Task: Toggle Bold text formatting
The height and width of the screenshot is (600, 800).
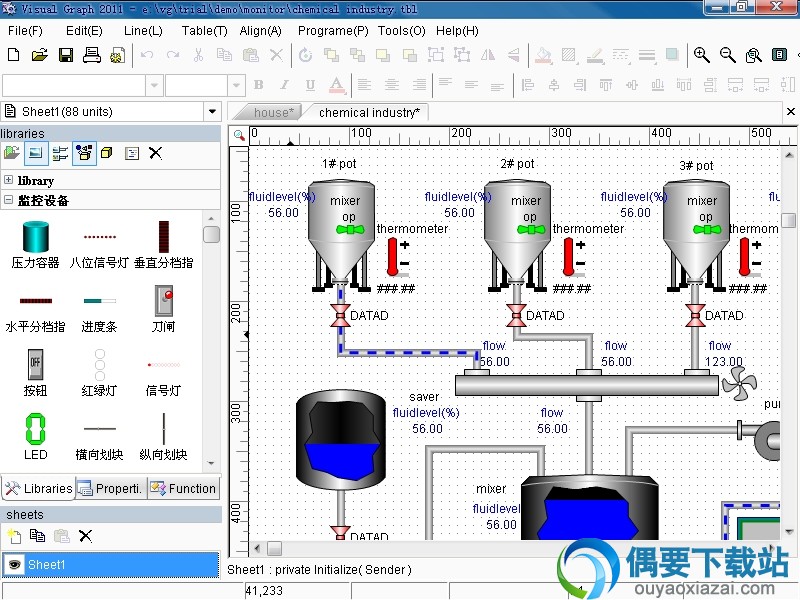Action: point(259,85)
